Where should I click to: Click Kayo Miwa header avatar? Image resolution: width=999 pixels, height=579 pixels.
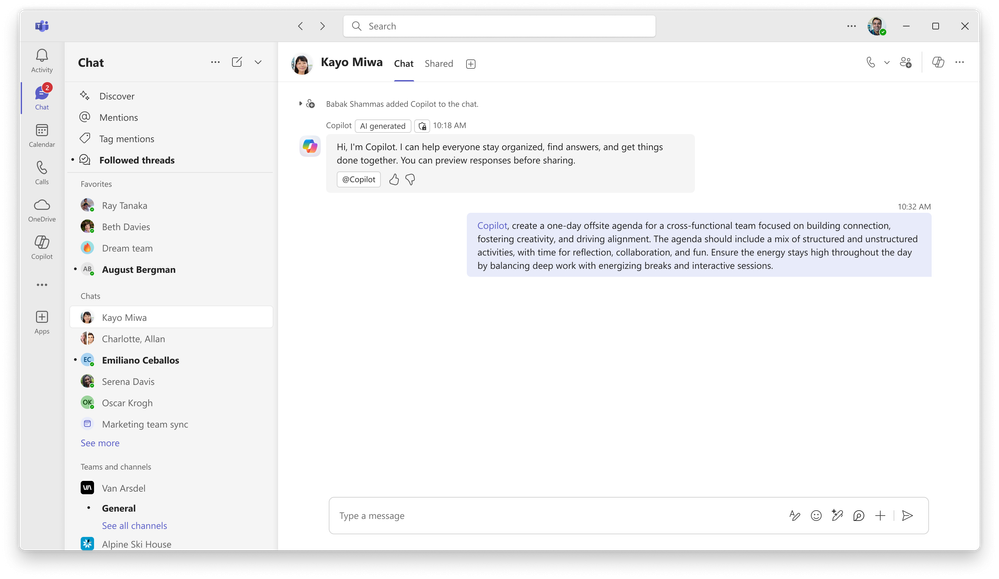coord(302,64)
